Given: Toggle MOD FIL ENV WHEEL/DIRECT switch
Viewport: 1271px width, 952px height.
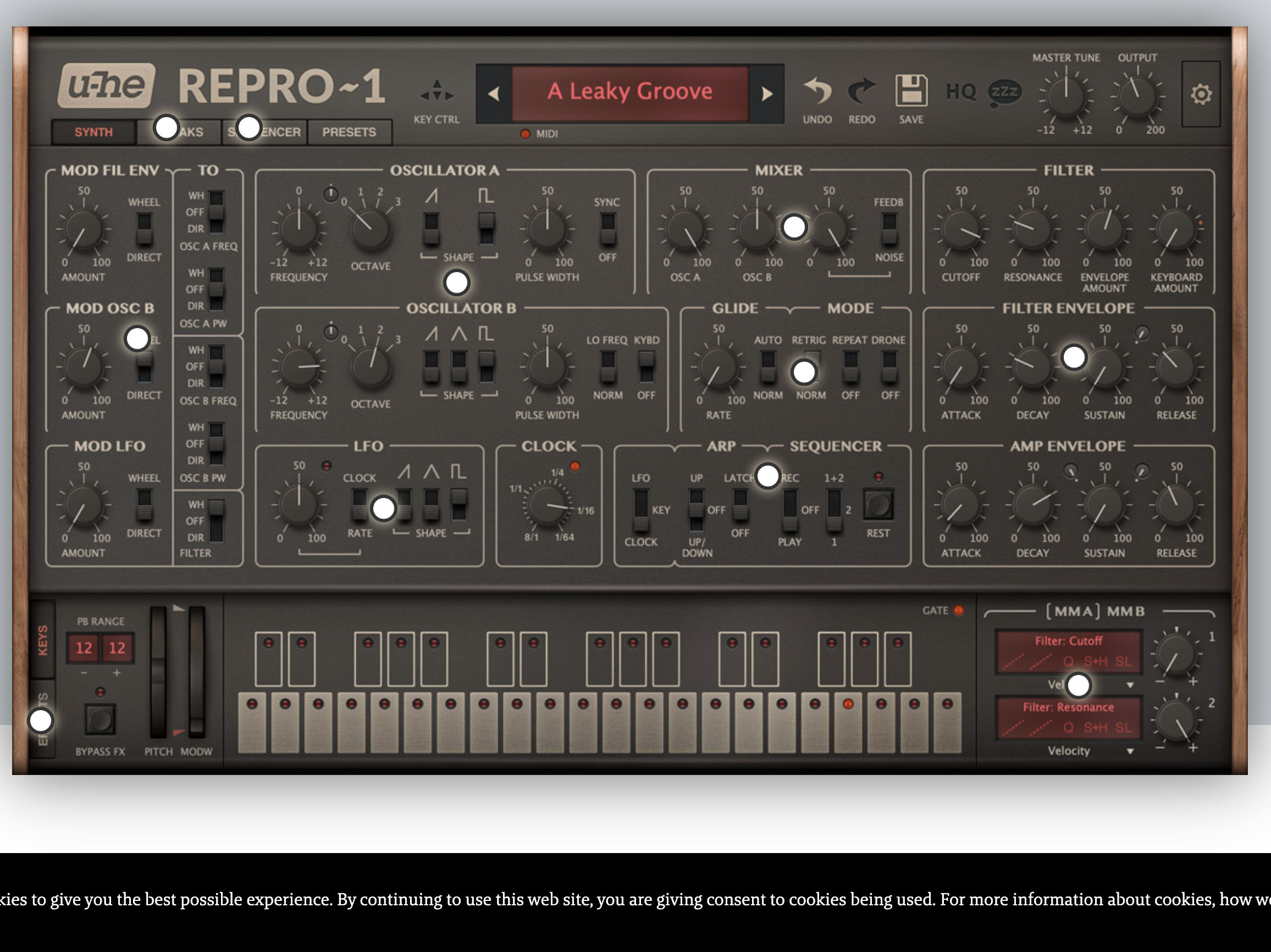Looking at the screenshot, I should (x=143, y=229).
